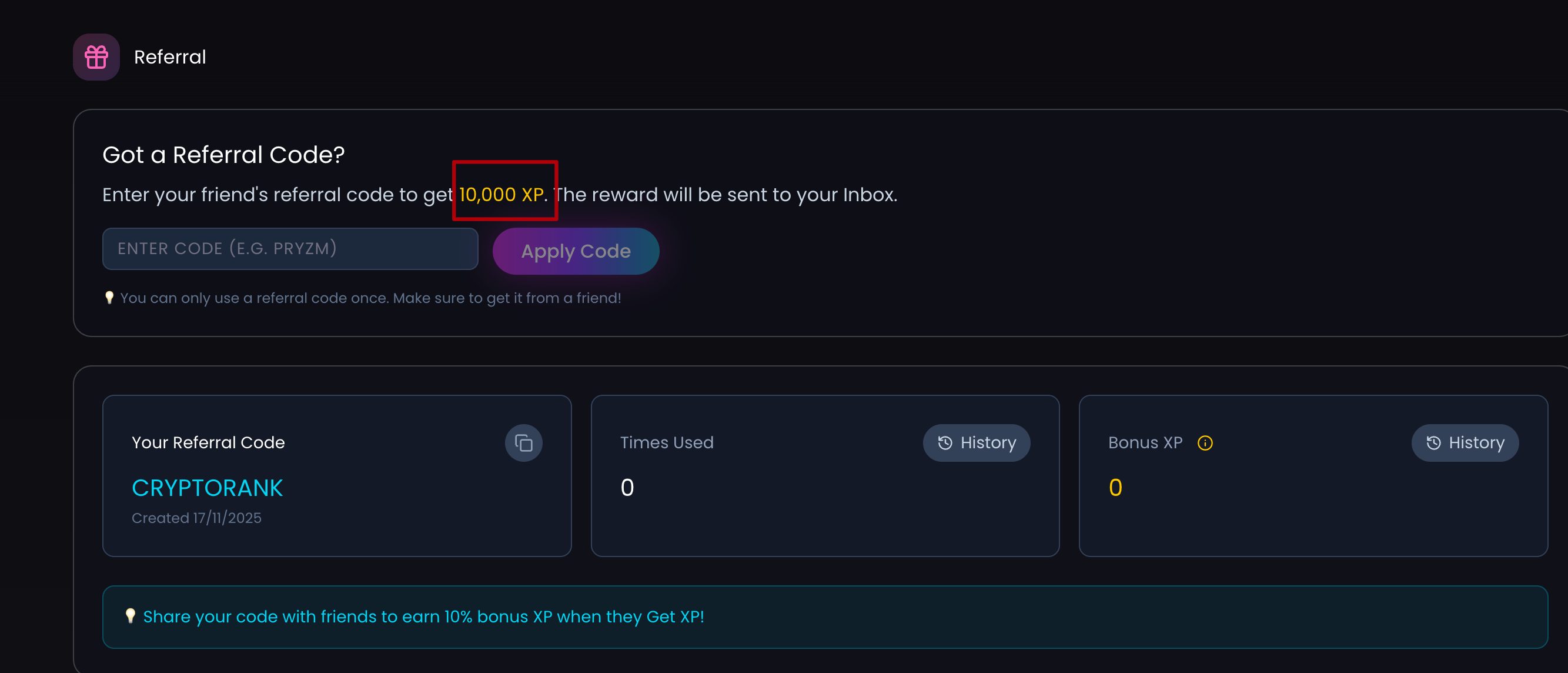Screen dimensions: 1568x673
Task: Click the "Got a Referral Code?" heading
Action: coord(223,155)
